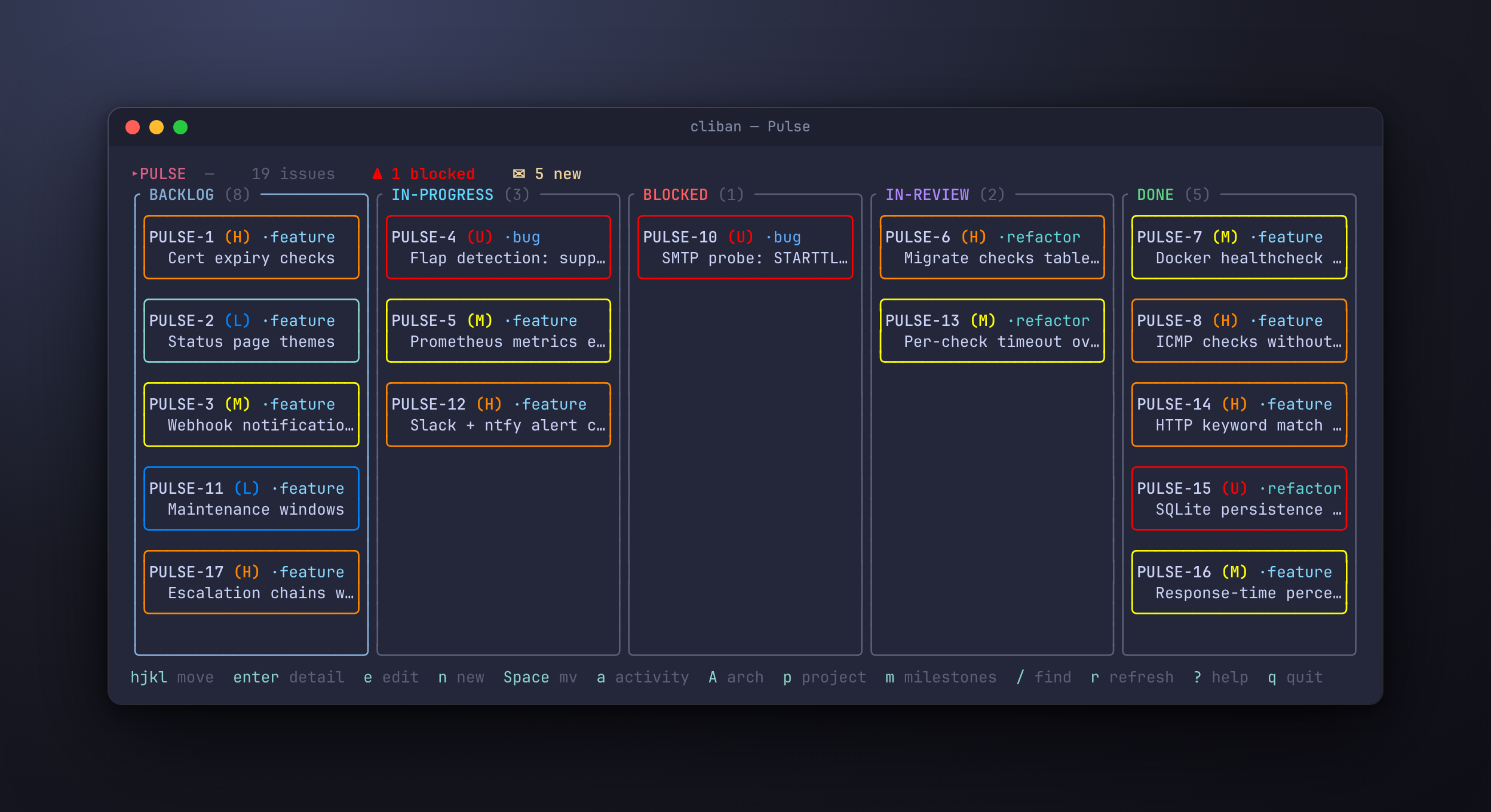Click the 'e edit' shortcut hint
Viewport: 1491px width, 812px height.
tap(391, 677)
